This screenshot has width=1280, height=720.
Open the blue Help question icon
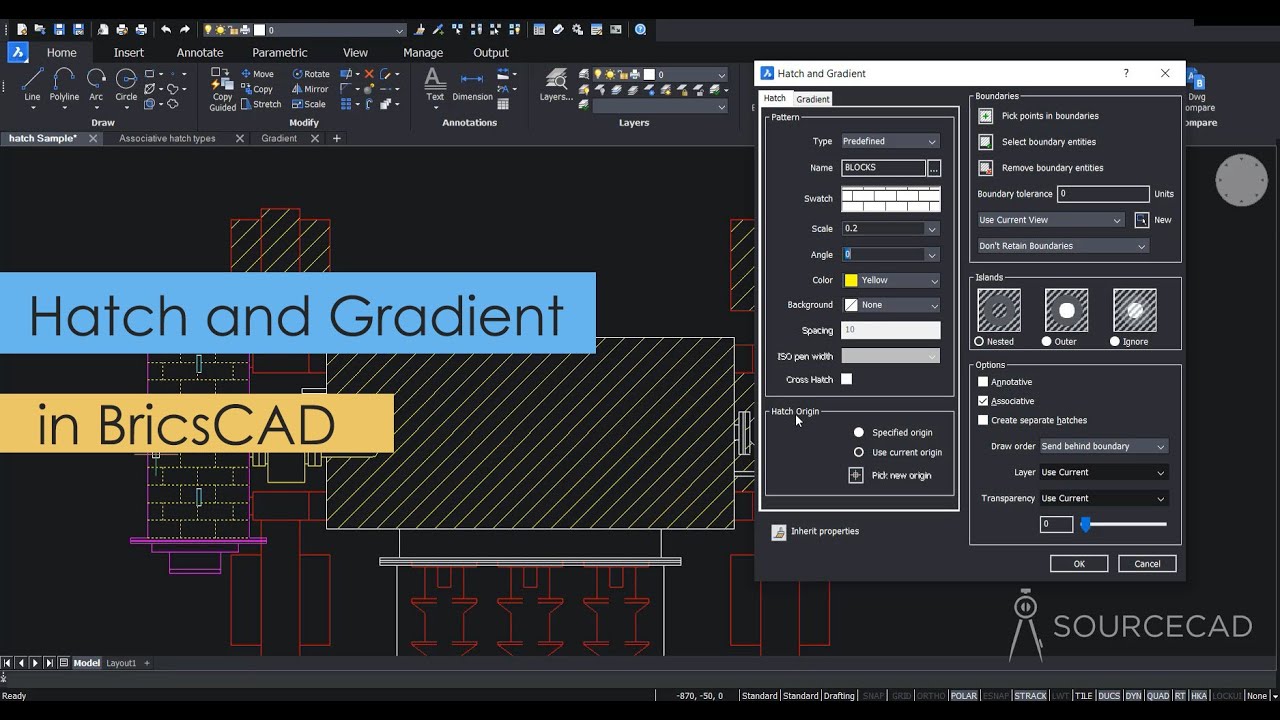tap(641, 30)
